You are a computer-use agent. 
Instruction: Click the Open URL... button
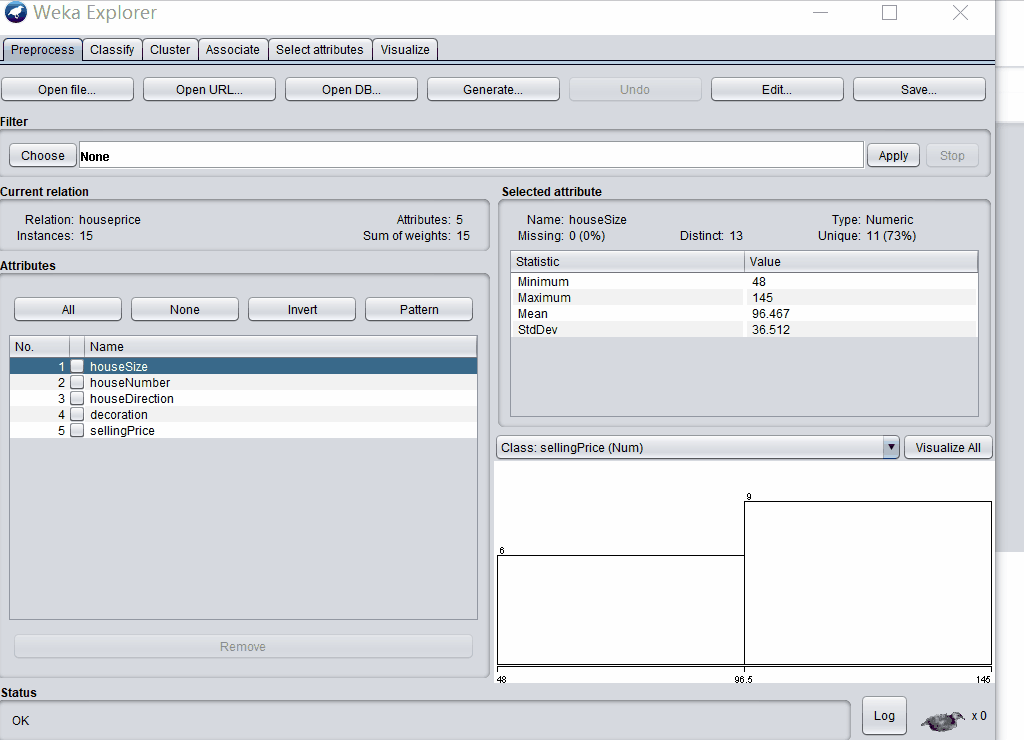pos(209,89)
